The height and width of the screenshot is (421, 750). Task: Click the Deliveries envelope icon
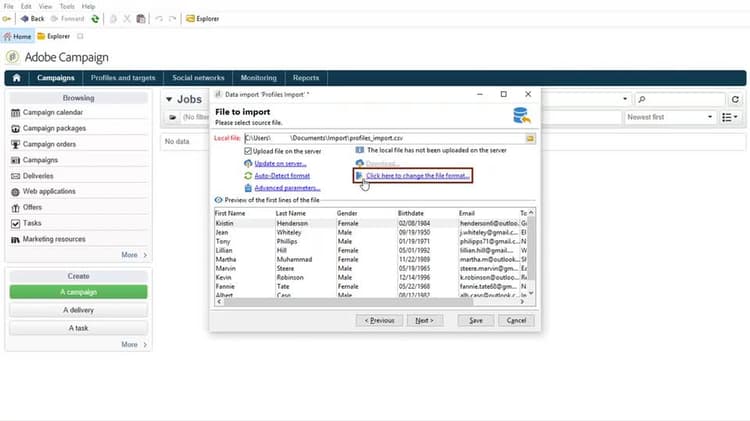[x=15, y=176]
